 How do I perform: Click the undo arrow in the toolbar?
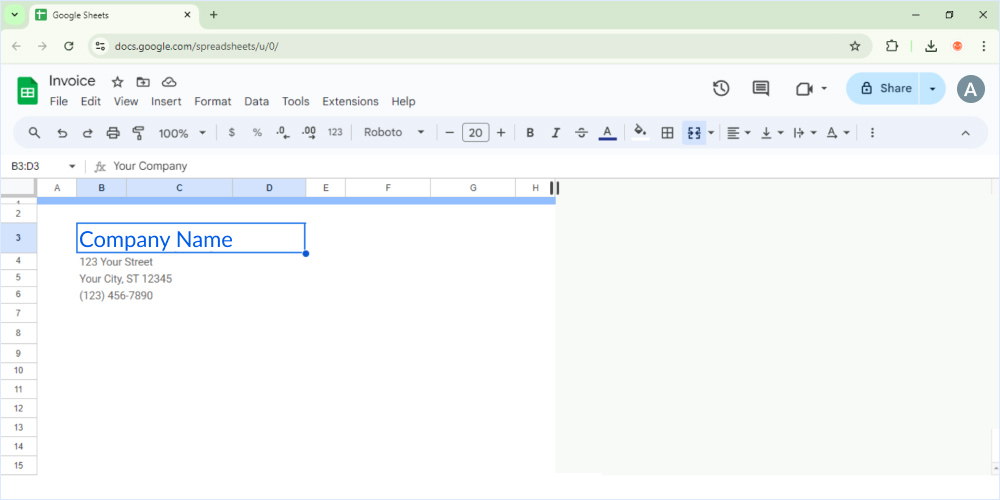coord(62,133)
